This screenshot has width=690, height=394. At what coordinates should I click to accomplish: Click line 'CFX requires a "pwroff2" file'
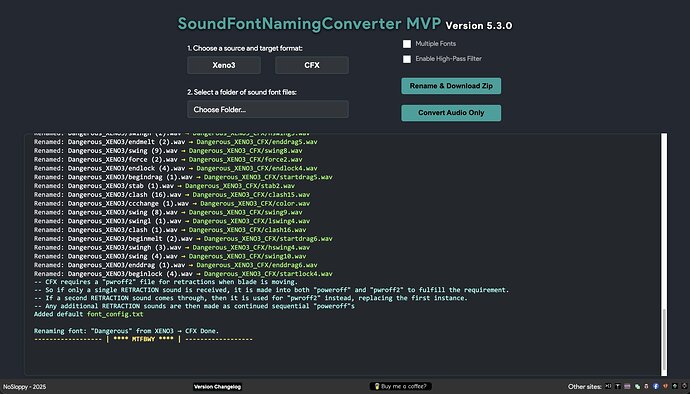[166, 282]
